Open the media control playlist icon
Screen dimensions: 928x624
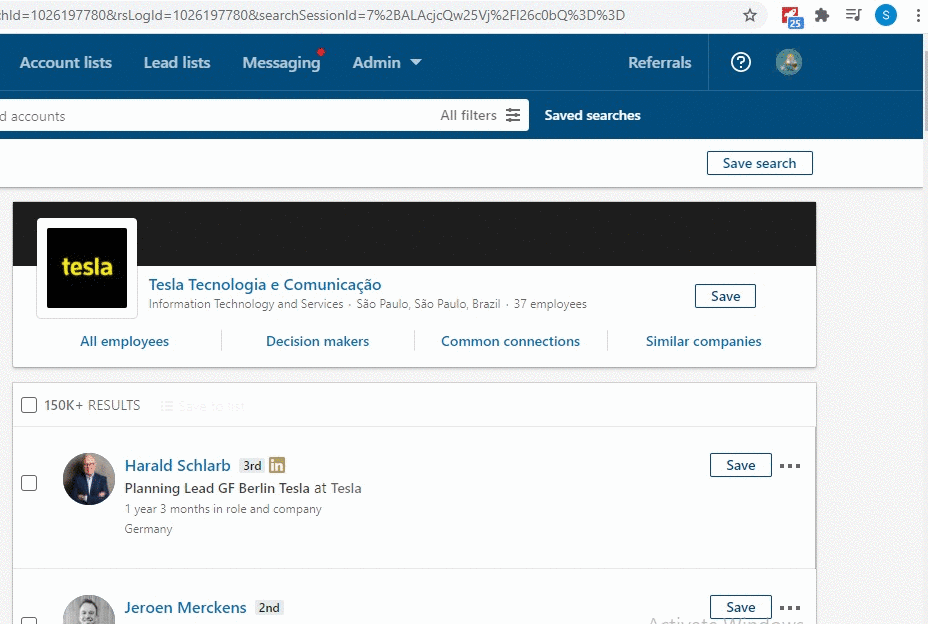pos(853,15)
